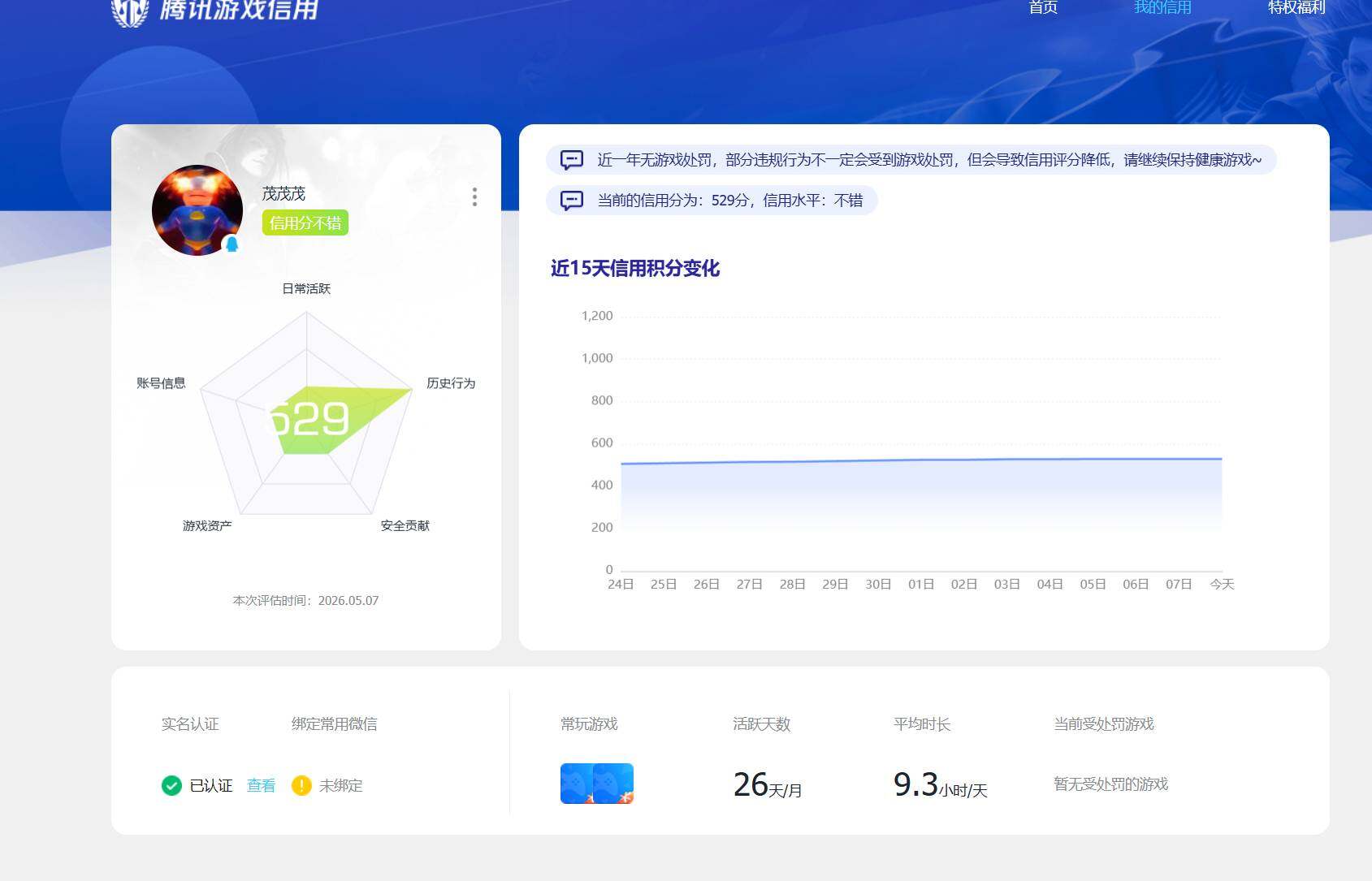Screen dimensions: 1372x881
Task: Click the 查看 real-name verification link
Action: pyautogui.click(x=261, y=785)
